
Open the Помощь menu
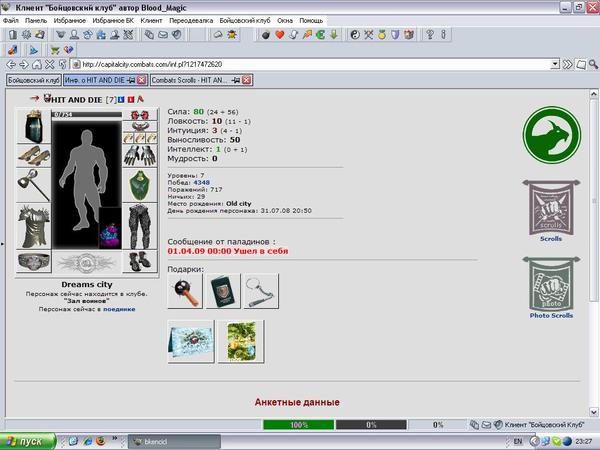(x=311, y=21)
